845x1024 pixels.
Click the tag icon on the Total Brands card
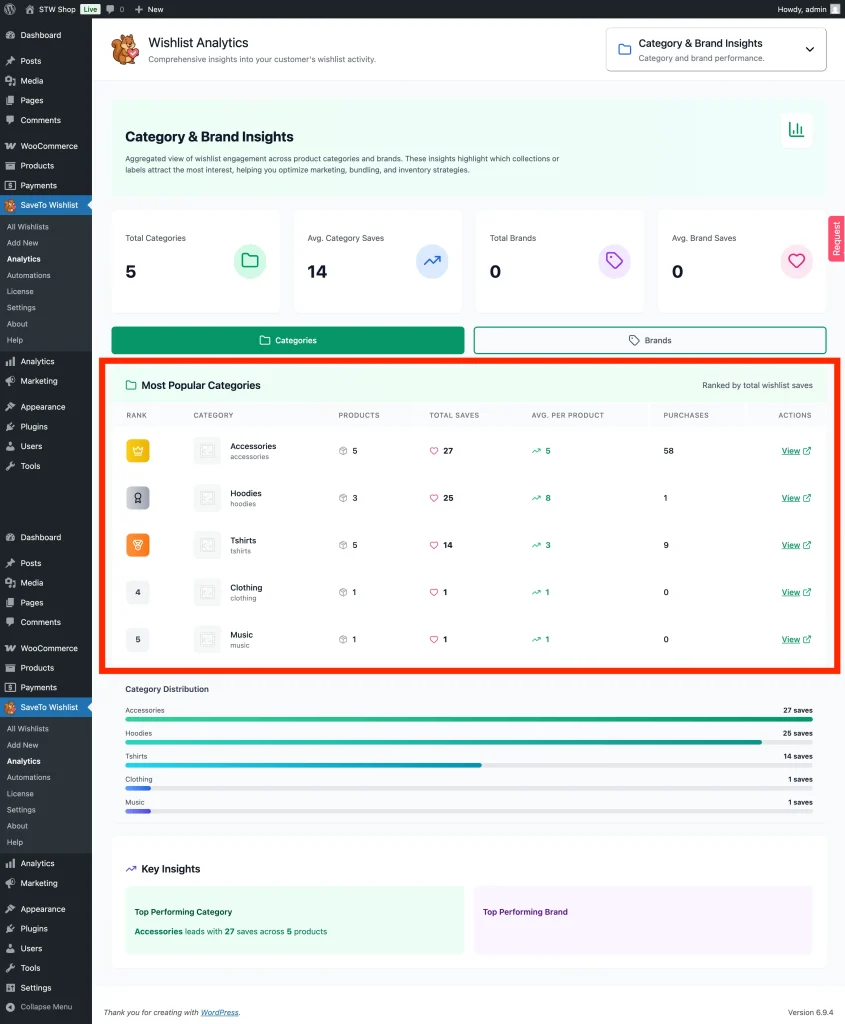pos(614,261)
